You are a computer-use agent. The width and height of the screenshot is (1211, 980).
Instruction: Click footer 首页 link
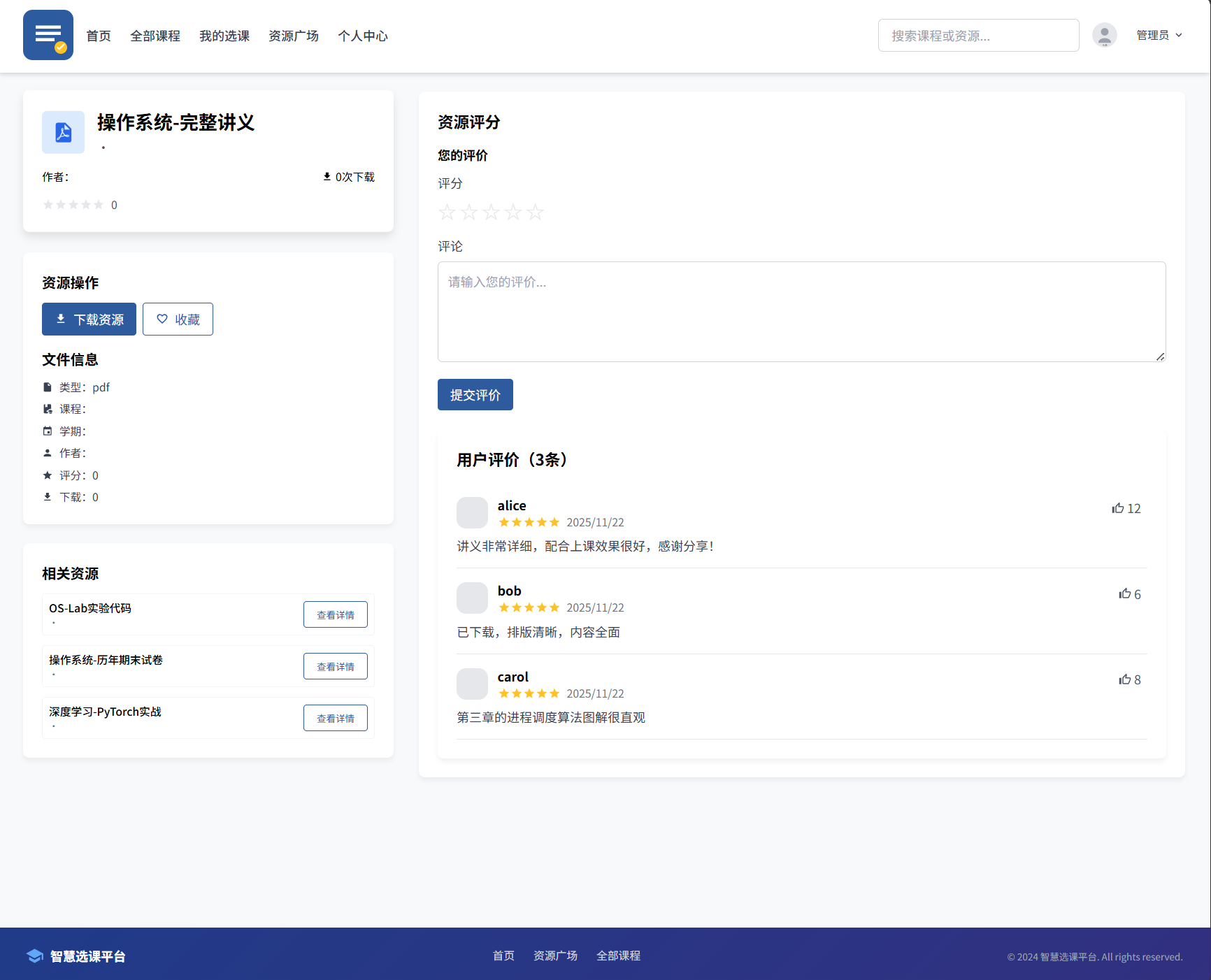tap(503, 956)
